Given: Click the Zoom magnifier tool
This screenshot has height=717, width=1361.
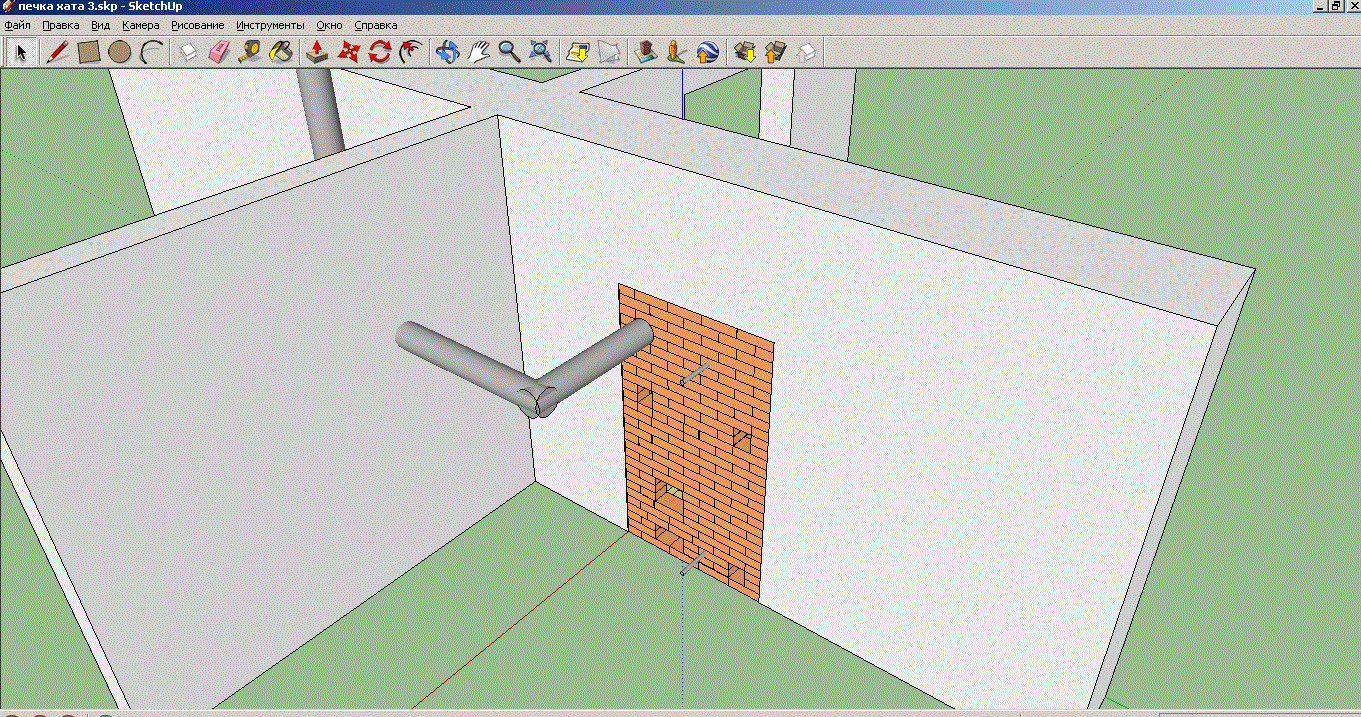Looking at the screenshot, I should pos(509,52).
